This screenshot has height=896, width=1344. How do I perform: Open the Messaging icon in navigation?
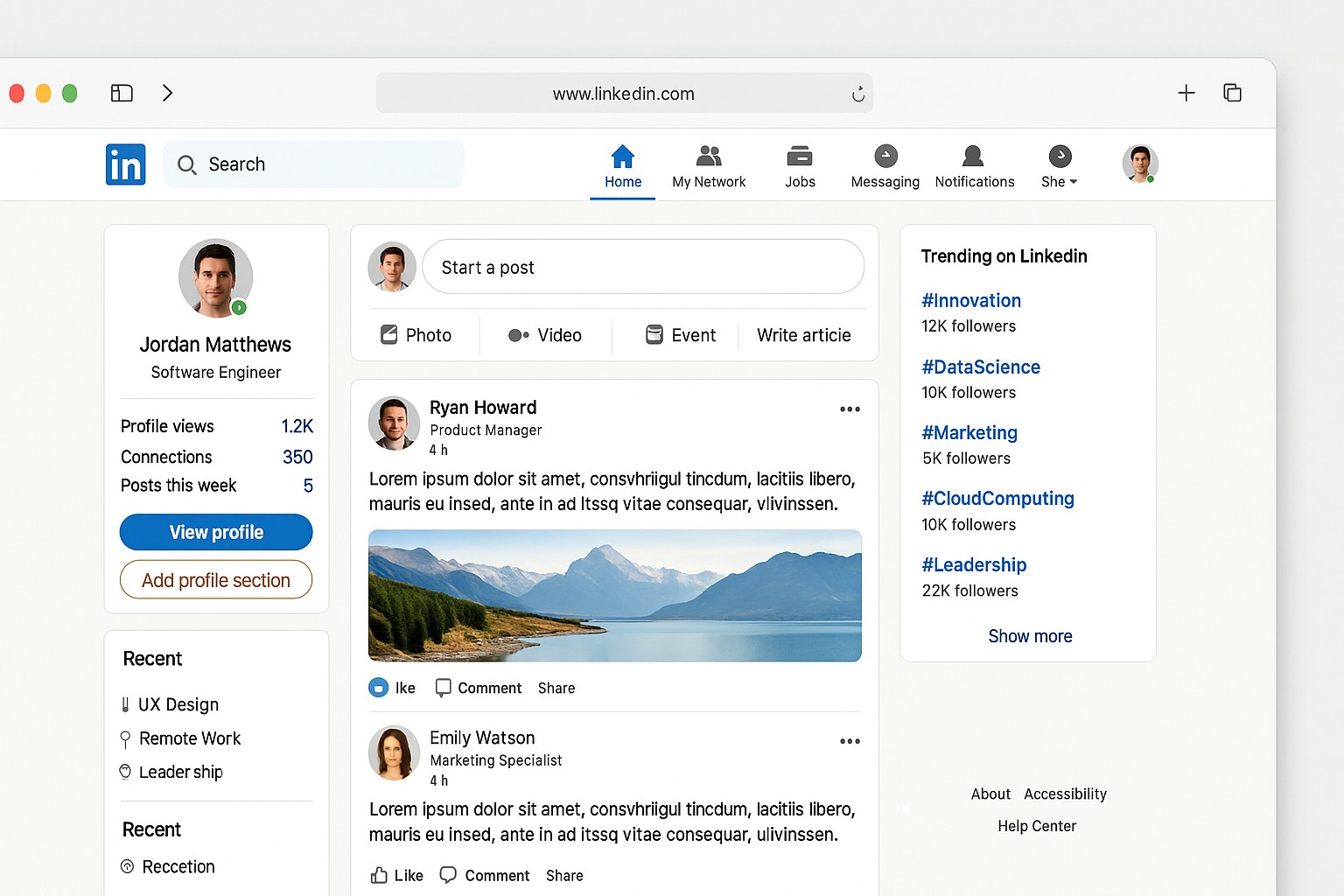[885, 157]
